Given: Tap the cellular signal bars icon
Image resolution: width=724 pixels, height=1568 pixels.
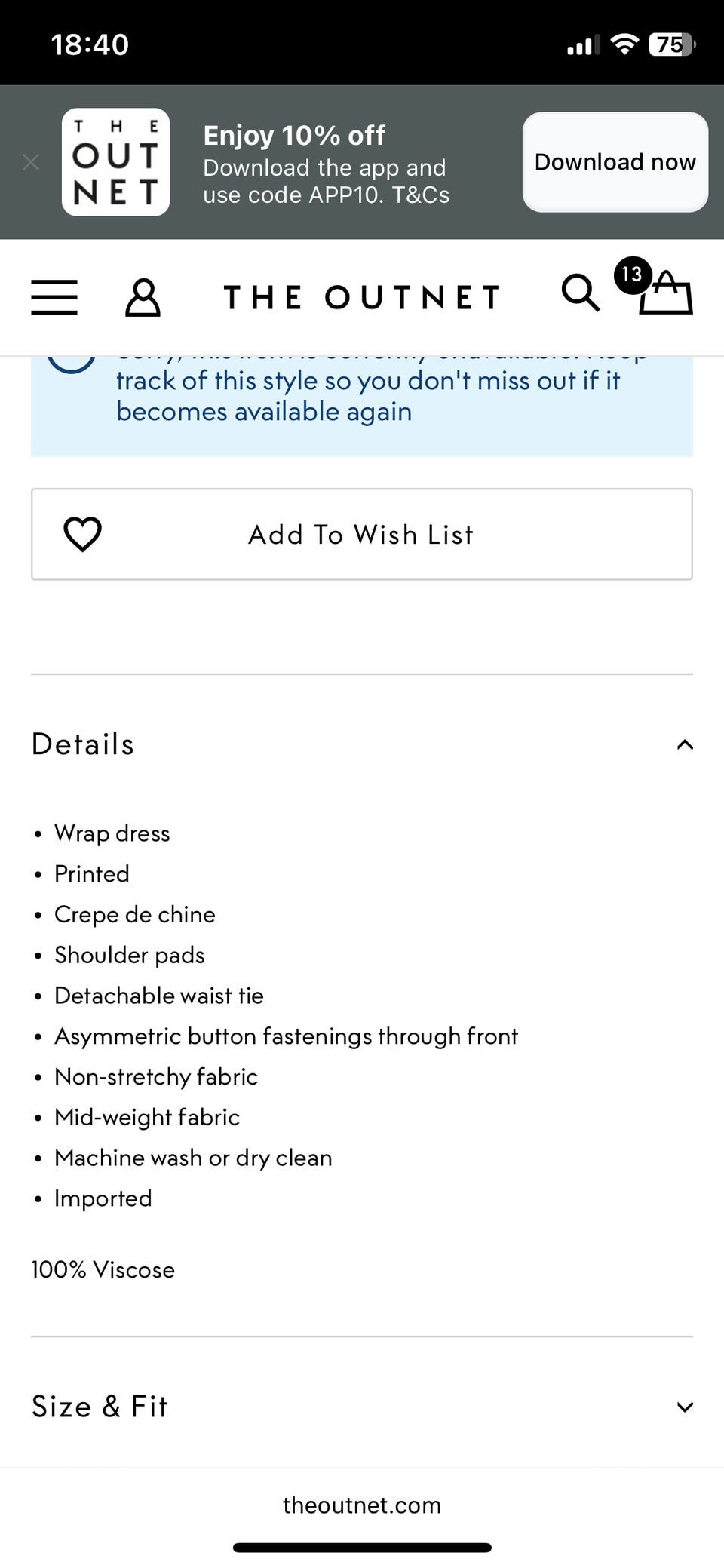Looking at the screenshot, I should coord(583,45).
